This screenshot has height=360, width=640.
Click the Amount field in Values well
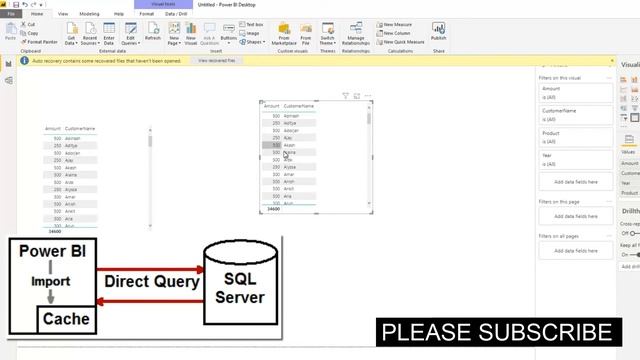point(630,163)
